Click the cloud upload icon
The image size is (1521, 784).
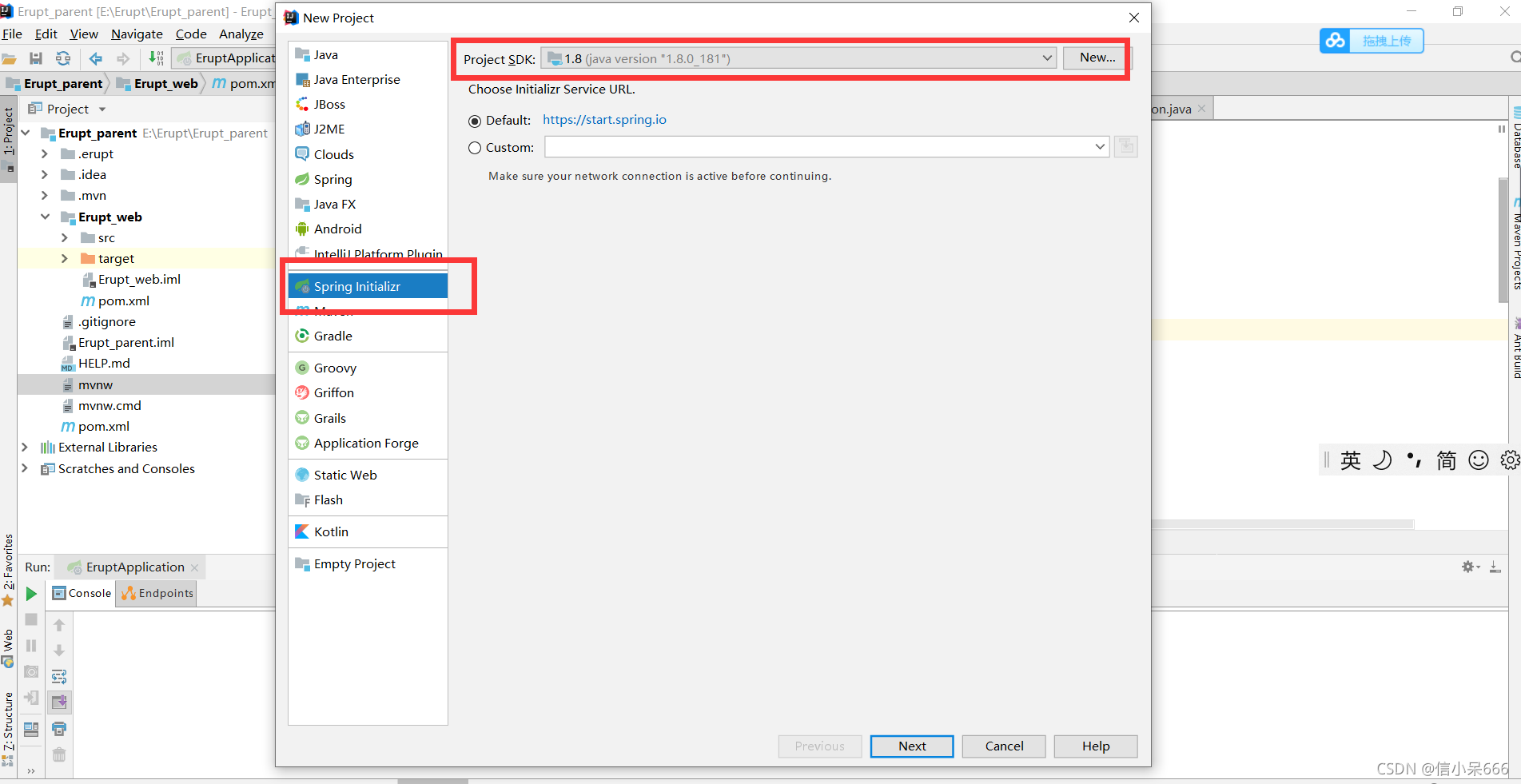(x=1336, y=41)
